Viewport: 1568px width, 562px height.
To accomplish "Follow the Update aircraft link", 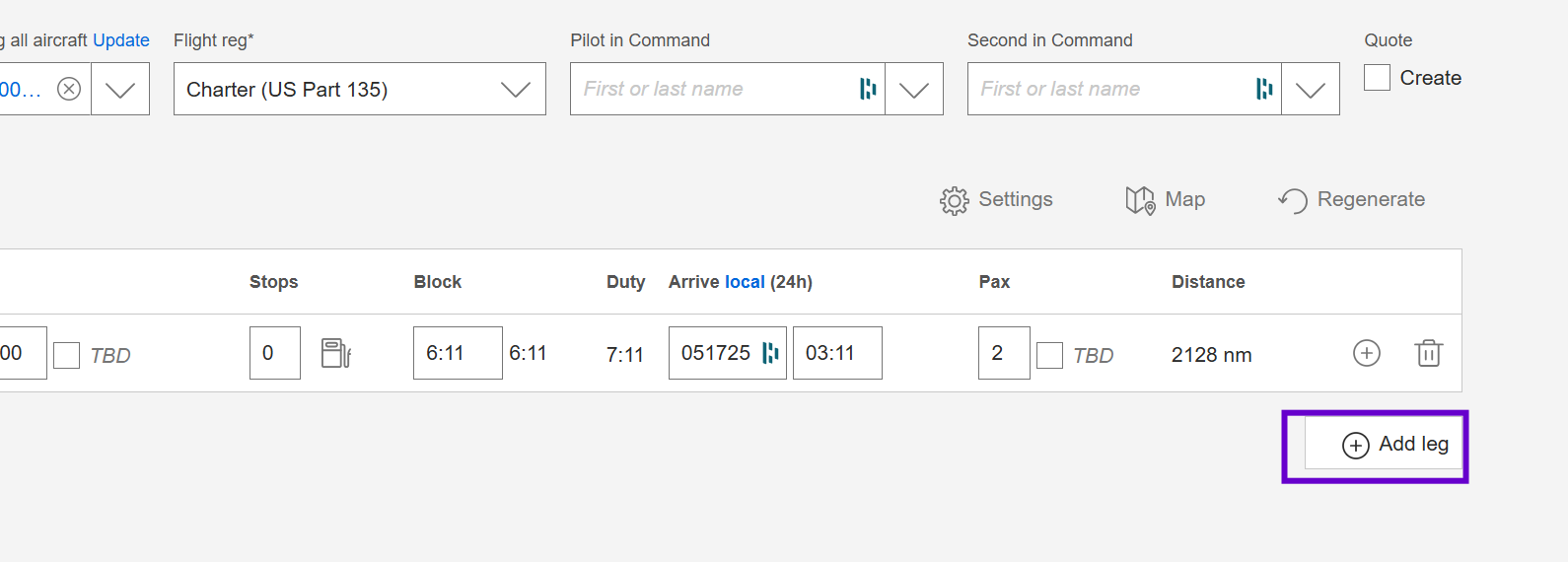I will pos(121,40).
